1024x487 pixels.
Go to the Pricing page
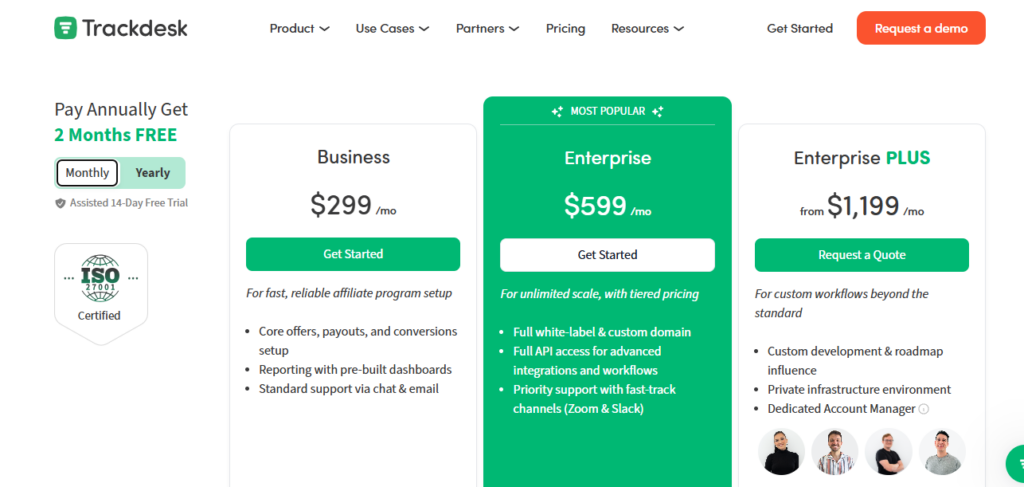coord(565,28)
